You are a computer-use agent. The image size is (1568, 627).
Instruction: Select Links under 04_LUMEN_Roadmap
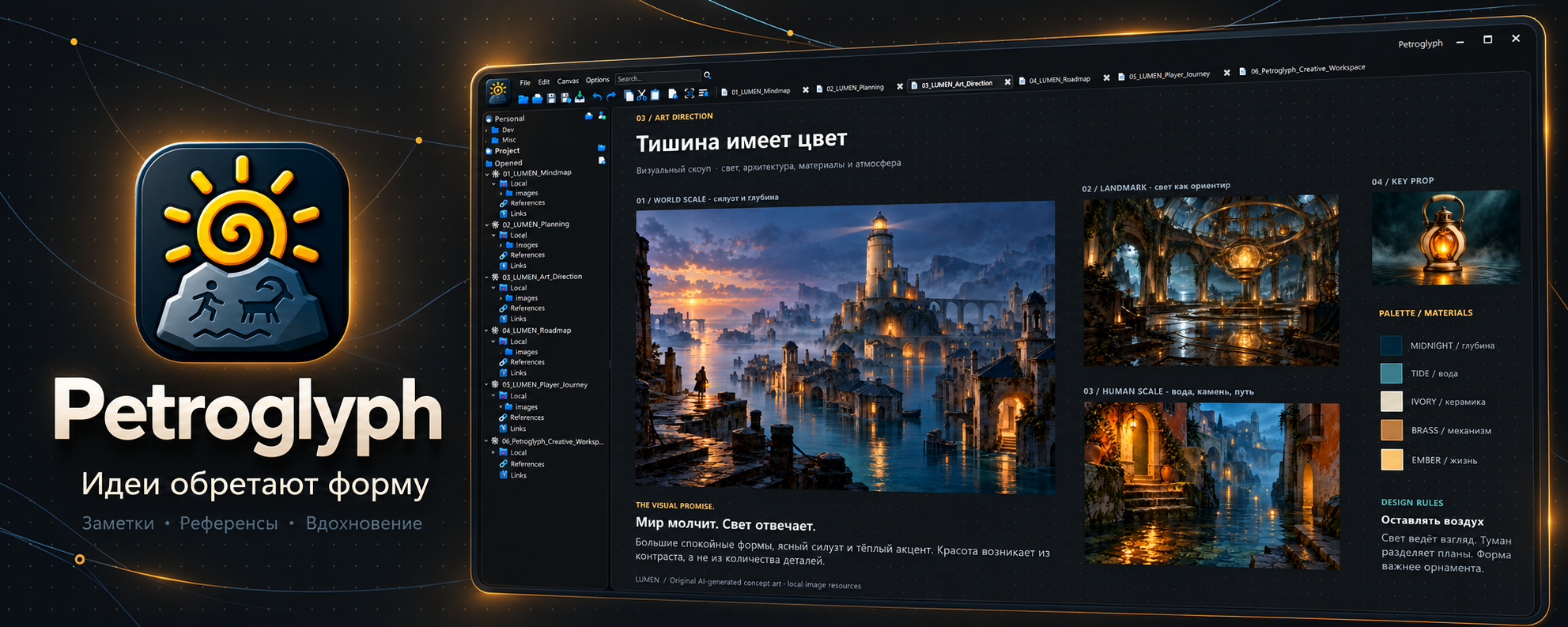tap(512, 372)
